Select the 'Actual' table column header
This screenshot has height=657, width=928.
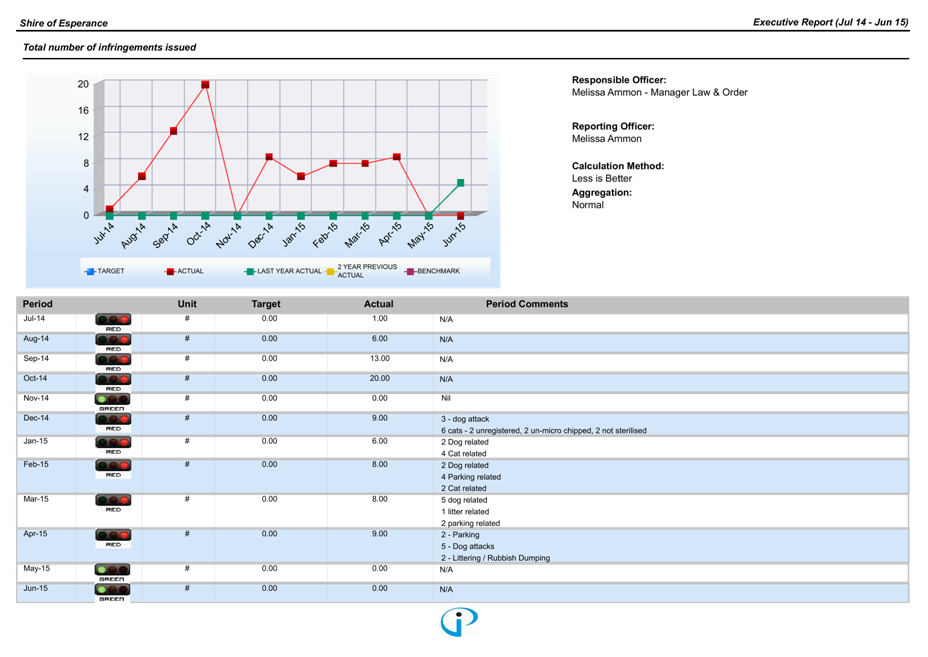point(379,304)
